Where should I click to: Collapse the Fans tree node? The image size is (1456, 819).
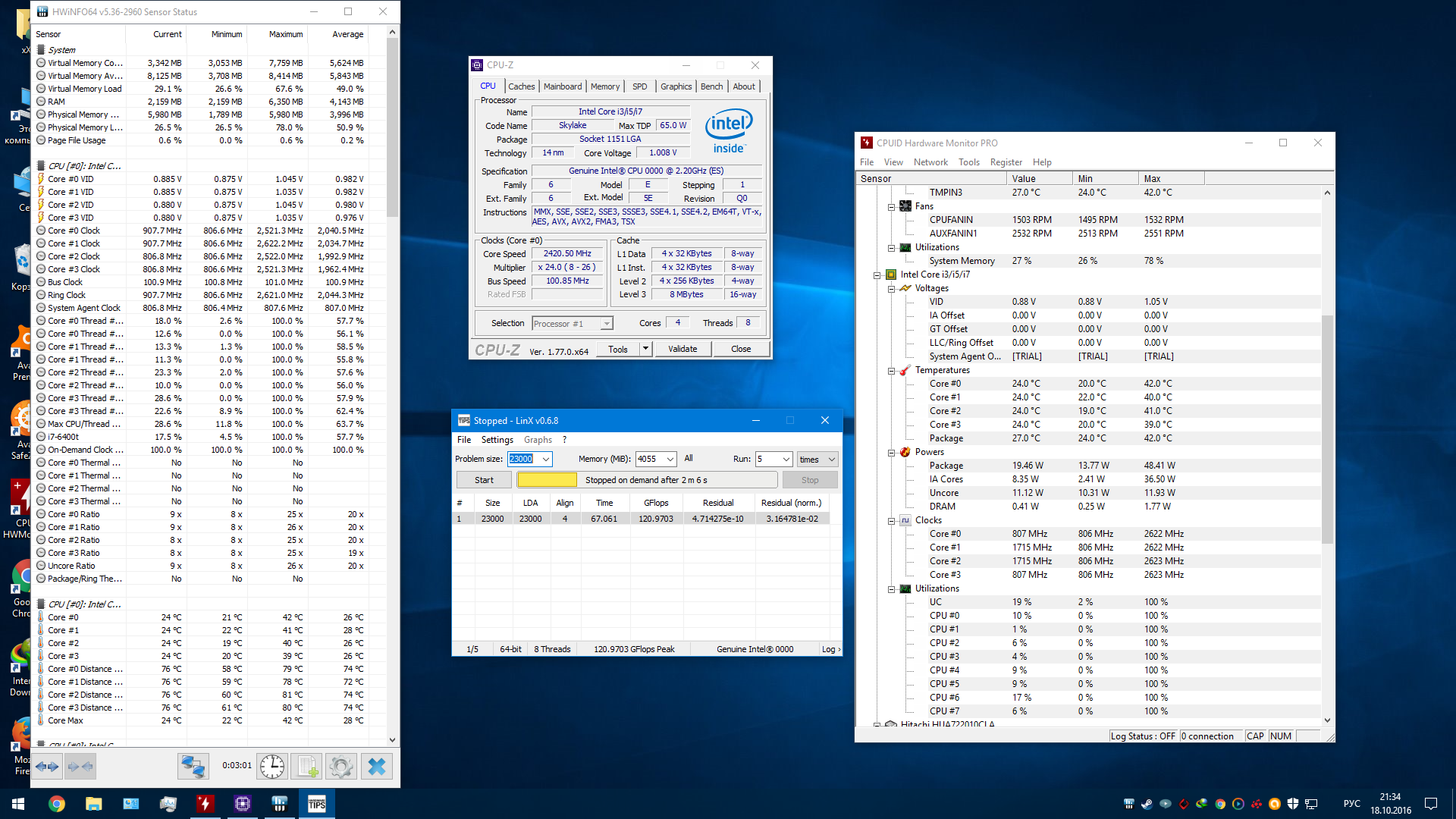(892, 206)
